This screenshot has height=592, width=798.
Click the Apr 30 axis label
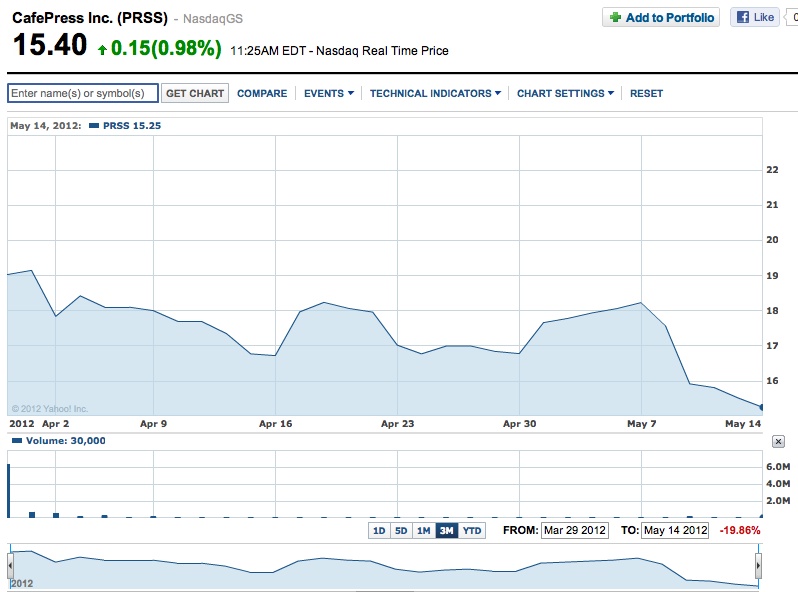520,424
